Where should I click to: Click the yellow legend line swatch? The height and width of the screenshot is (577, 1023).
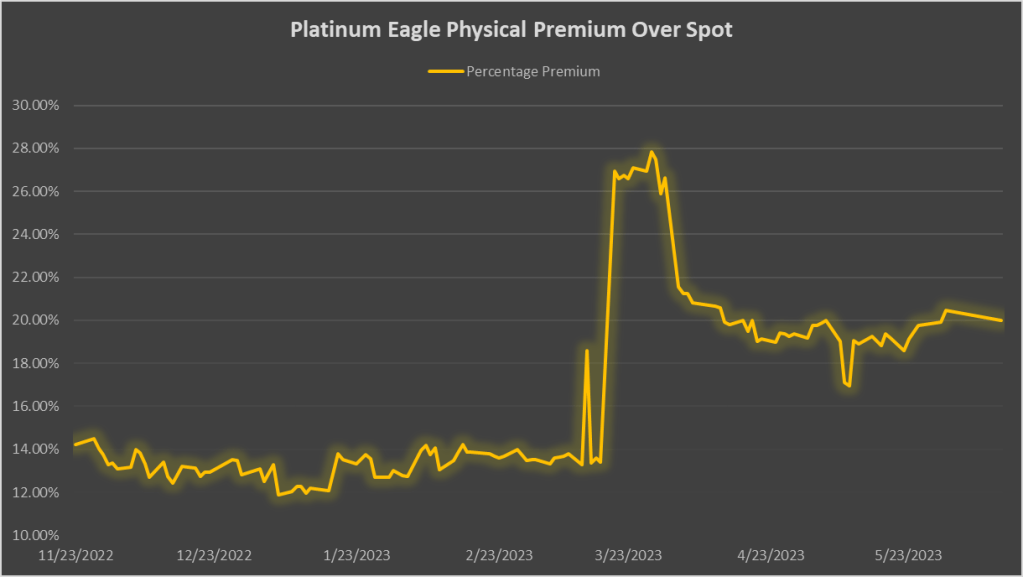pyautogui.click(x=444, y=71)
